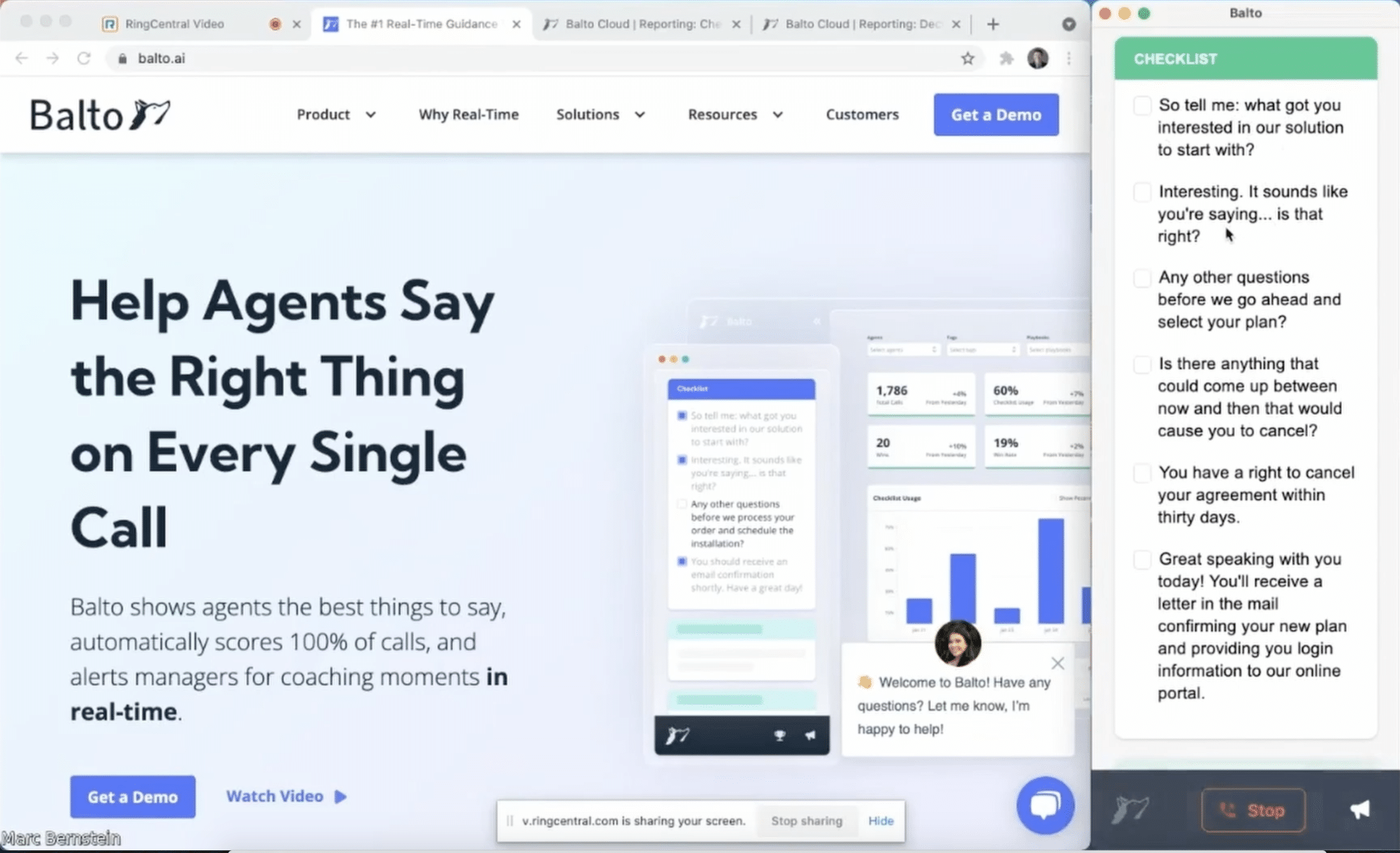Switch to the RingCentral Video tab
1400x853 pixels.
pyautogui.click(x=174, y=24)
